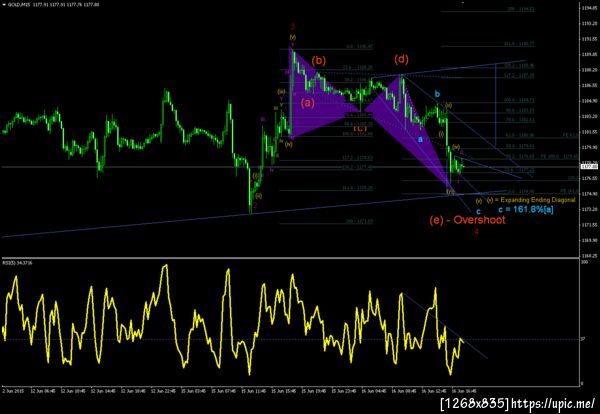Viewport: 600px width, 414px height.
Task: Select the 'c = 161.8%[a]' annotation
Action: pos(526,210)
